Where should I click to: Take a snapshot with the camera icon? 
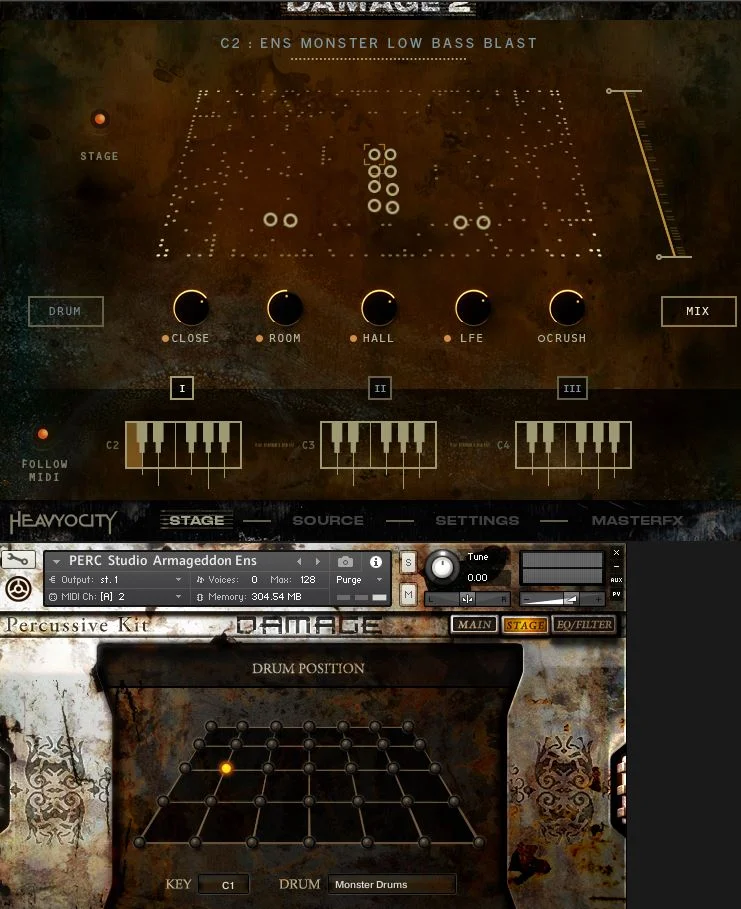[345, 561]
